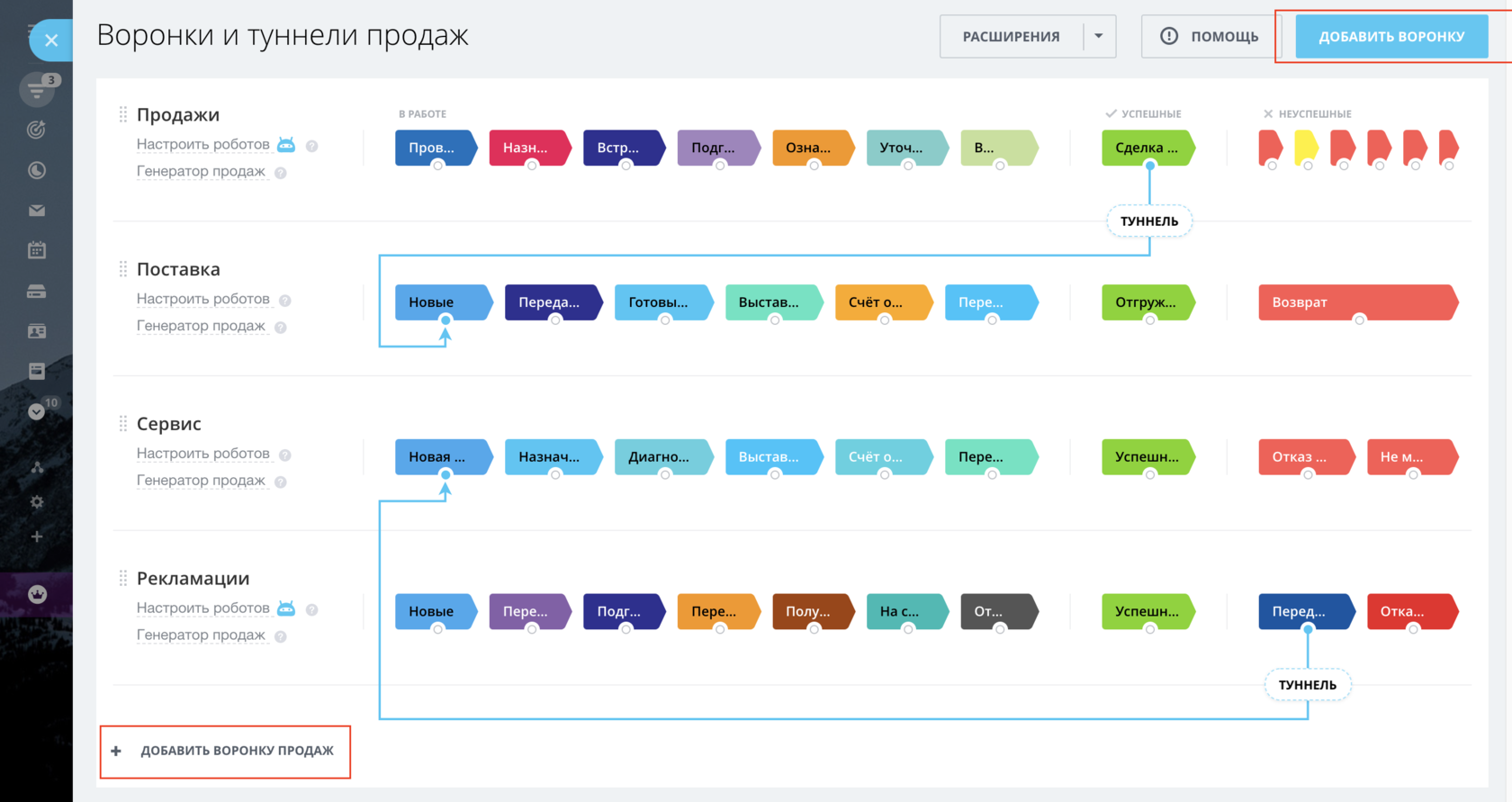Image resolution: width=1512 pixels, height=802 pixels.
Task: Grab the drag handle of Продажи funnel
Action: (123, 114)
